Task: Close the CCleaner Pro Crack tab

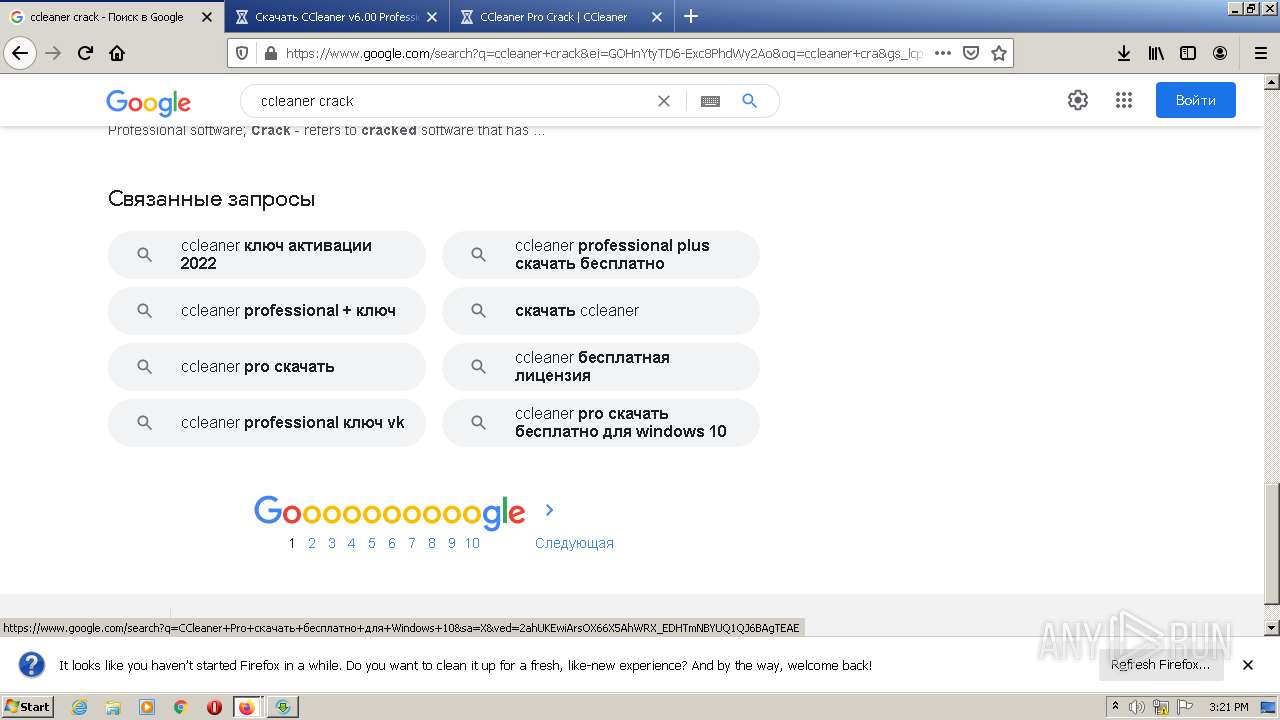Action: coord(657,17)
